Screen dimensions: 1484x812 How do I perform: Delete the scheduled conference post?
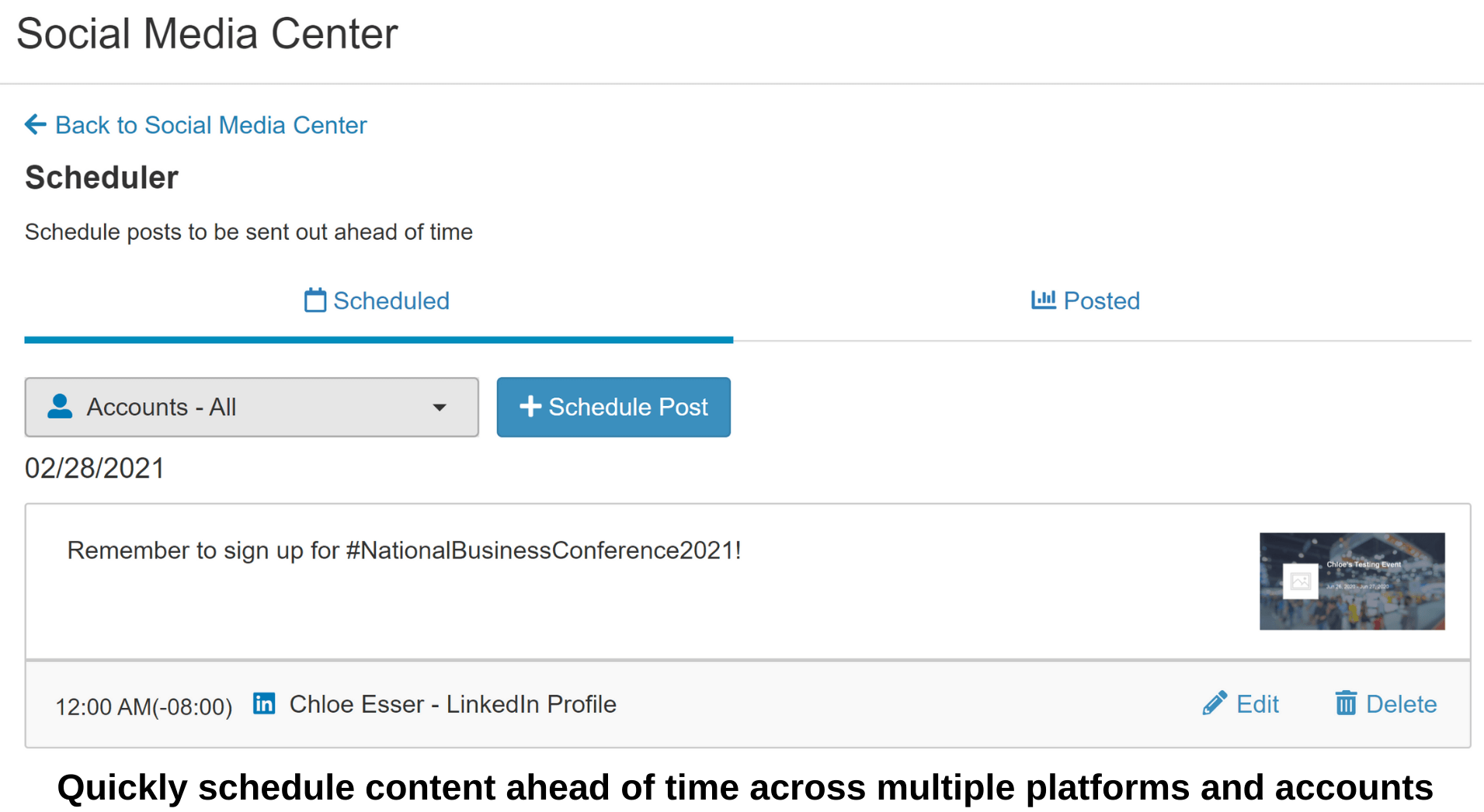[1386, 704]
